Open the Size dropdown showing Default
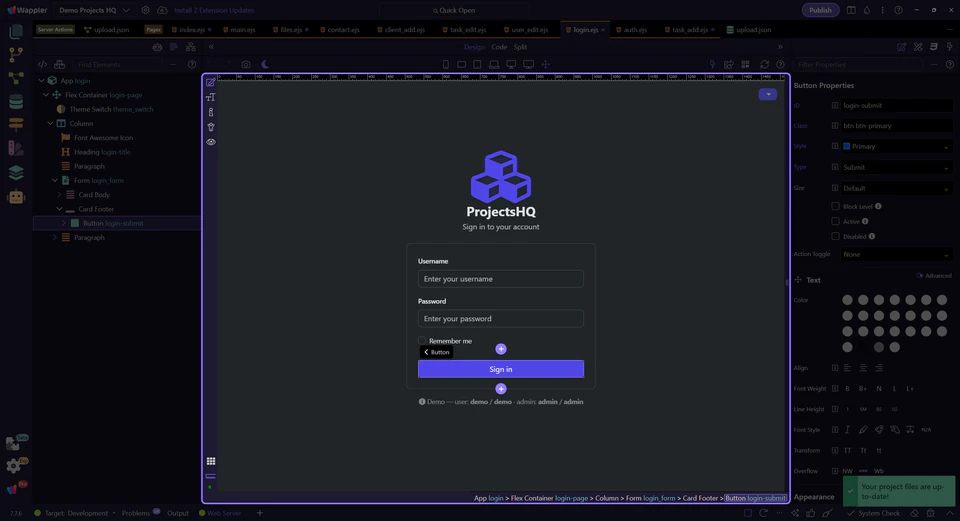The height and width of the screenshot is (521, 960). (896, 189)
